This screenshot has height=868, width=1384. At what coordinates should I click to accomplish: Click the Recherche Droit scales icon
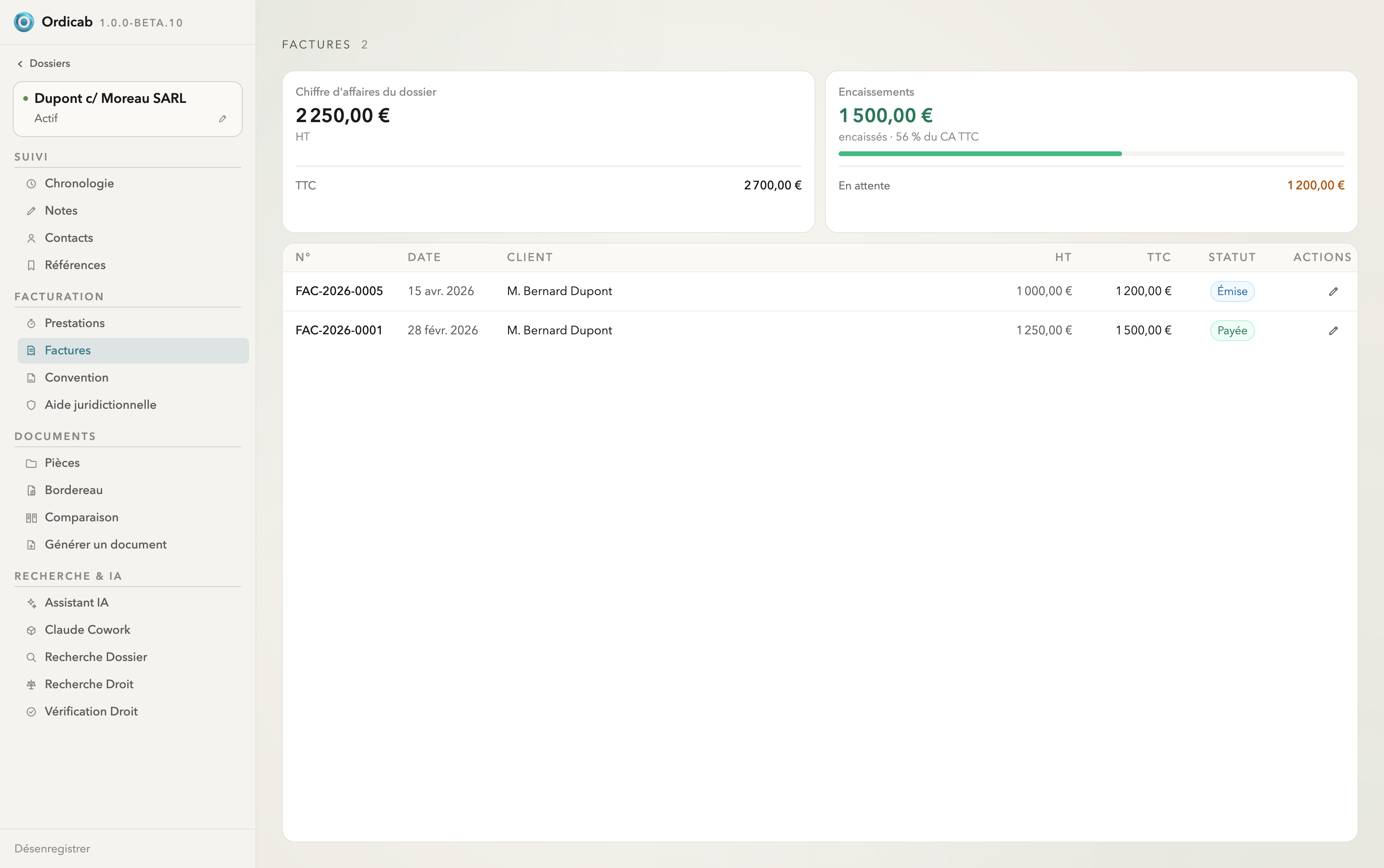(32, 684)
